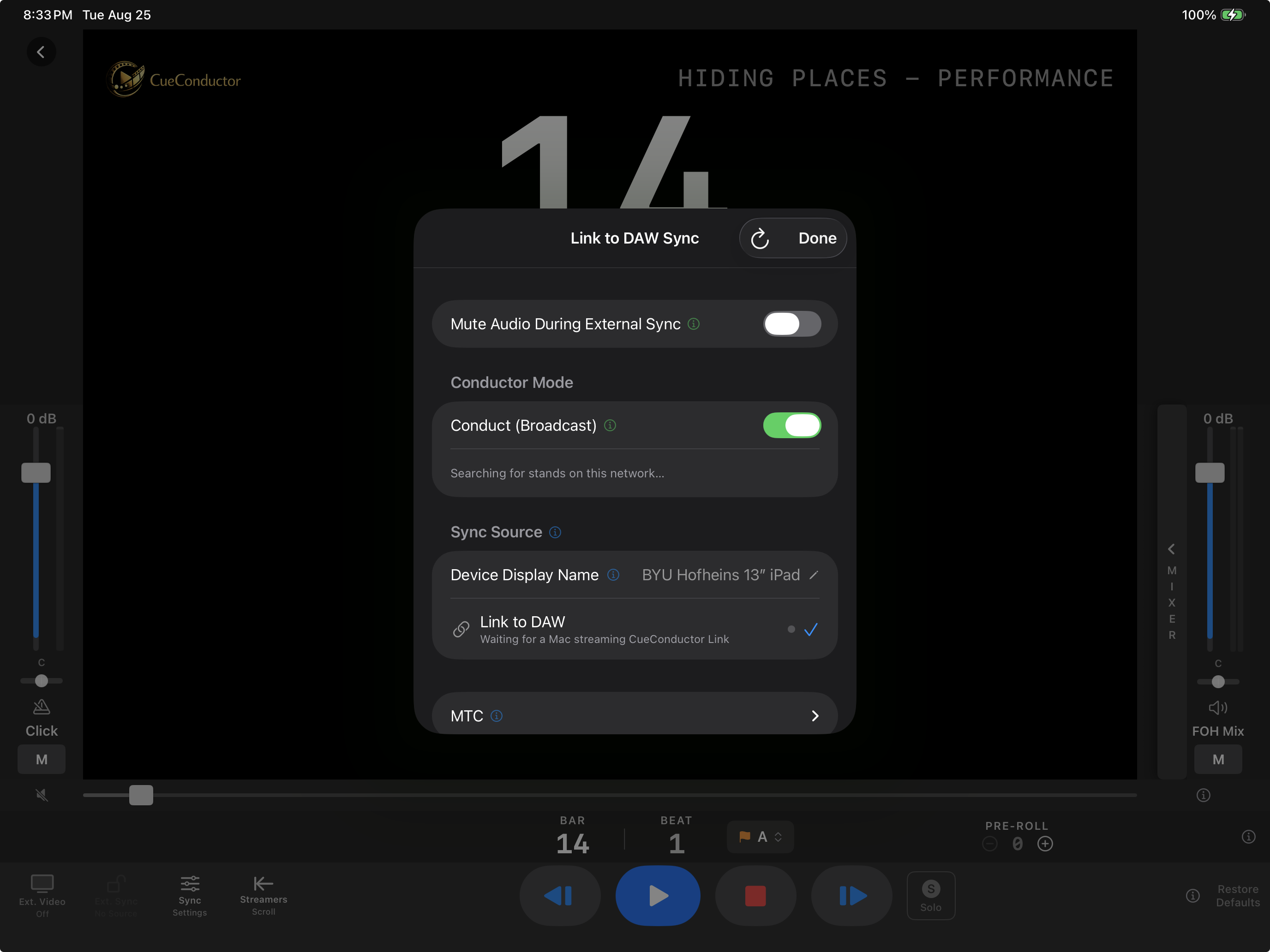Turn off the Conduct (Broadcast) switch
Screen dimensions: 1270x952
[792, 425]
